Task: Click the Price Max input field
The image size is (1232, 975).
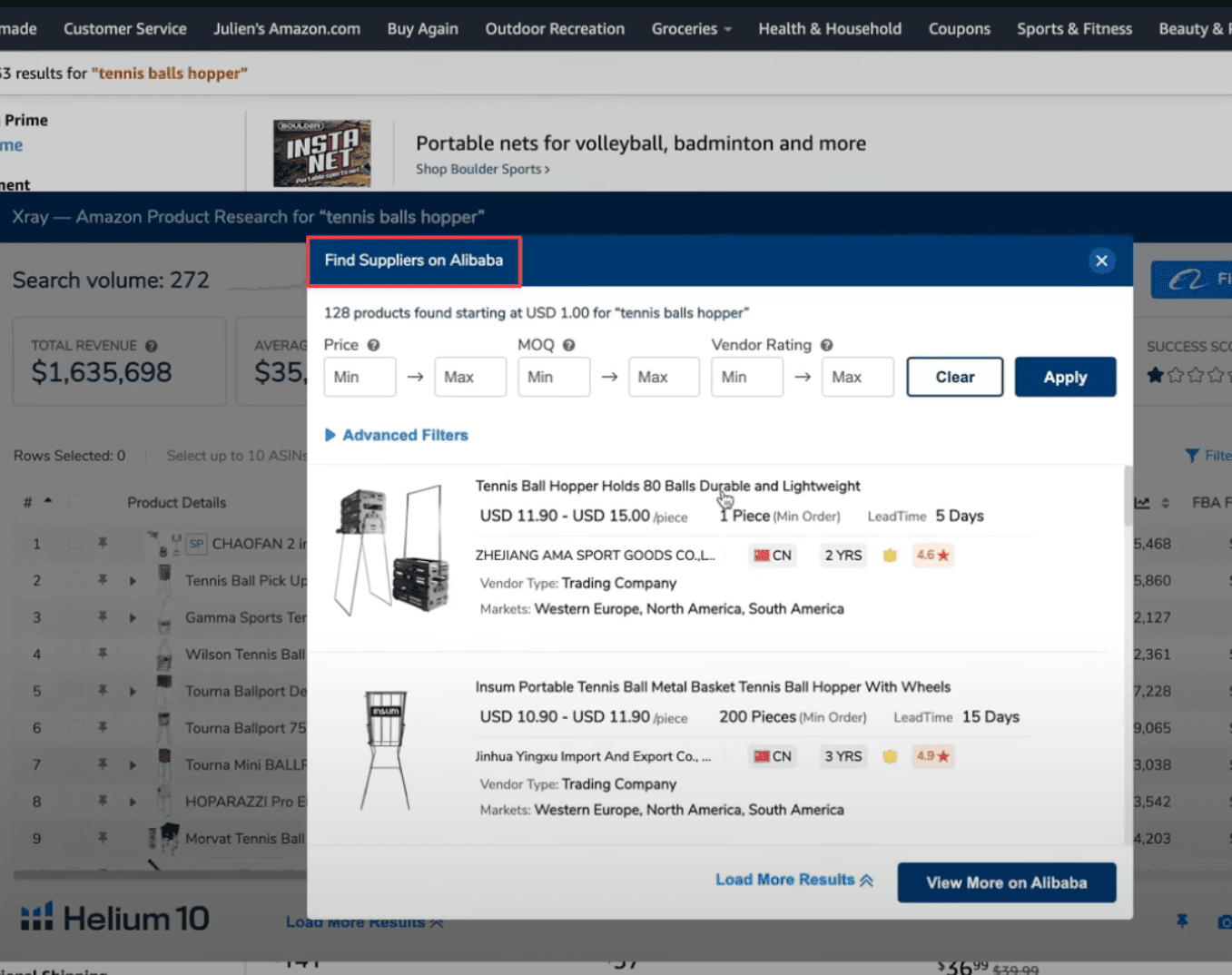Action: point(470,377)
